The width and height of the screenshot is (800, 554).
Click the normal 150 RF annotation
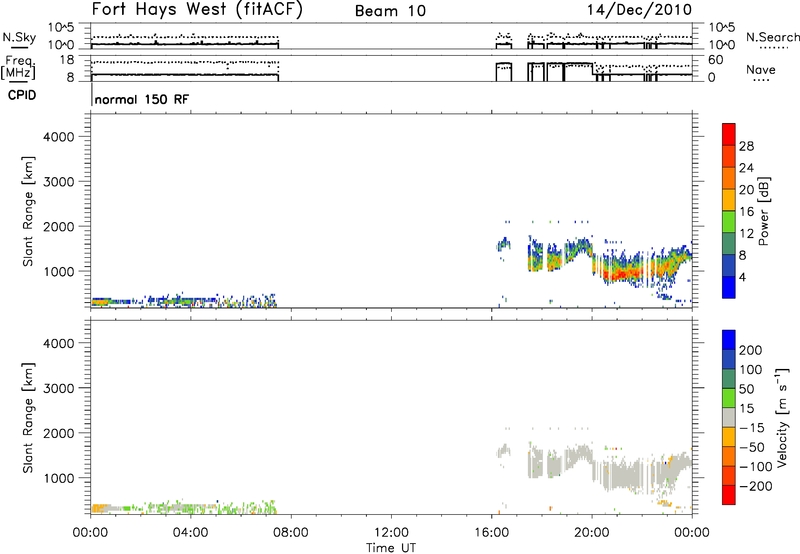coord(141,99)
